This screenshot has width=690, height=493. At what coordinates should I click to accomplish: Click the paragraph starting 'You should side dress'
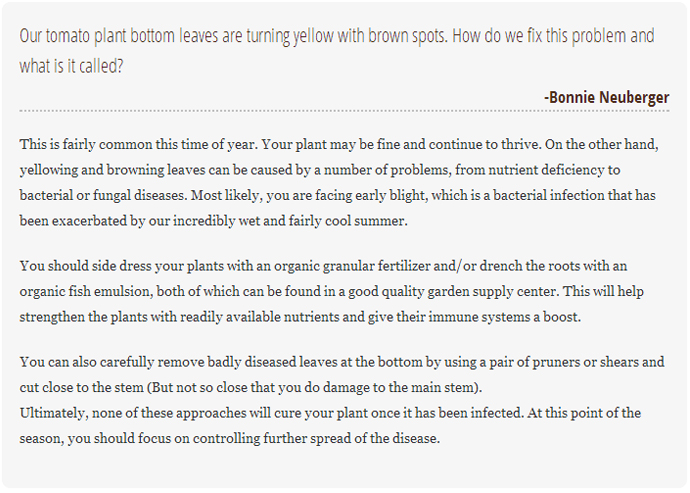tap(332, 291)
